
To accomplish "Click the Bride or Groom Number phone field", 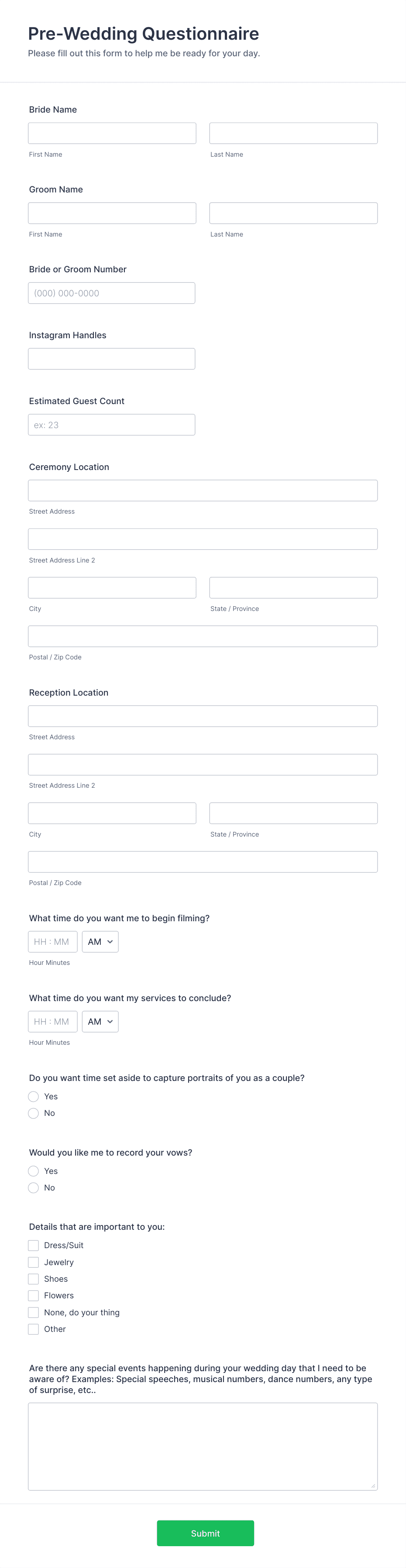I will (111, 293).
